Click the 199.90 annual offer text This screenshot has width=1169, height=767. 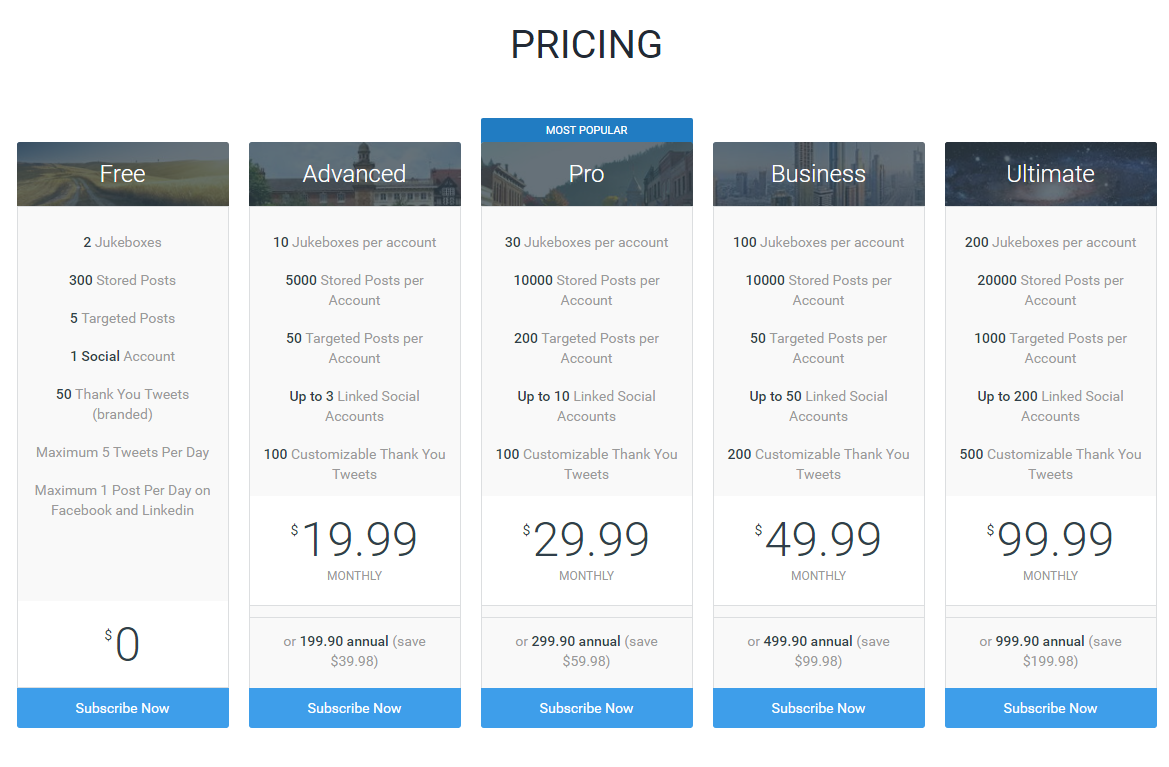pyautogui.click(x=354, y=651)
